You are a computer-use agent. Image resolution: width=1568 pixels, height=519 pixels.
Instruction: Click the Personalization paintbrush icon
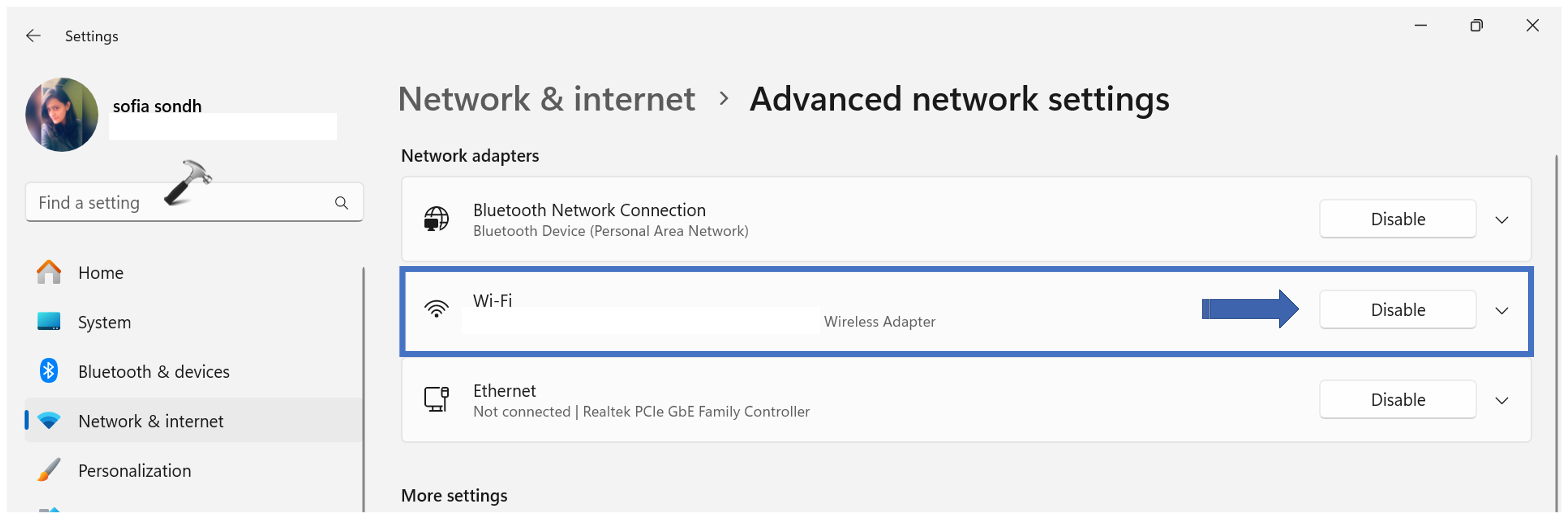coord(49,470)
